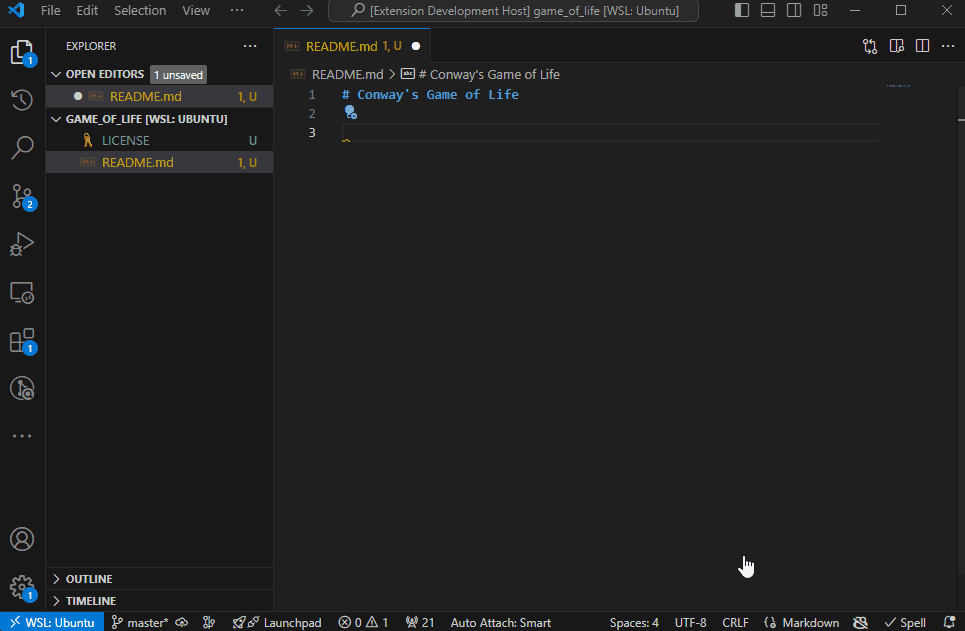Screen dimensions: 965x631
Task: Open the Run and Debug view
Action: point(22,244)
